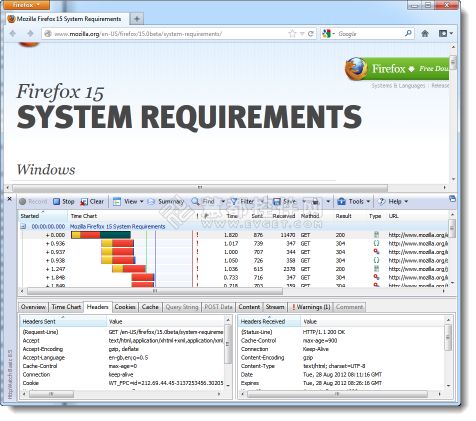Click the time chart bar for + 0.937 row
476x421 pixels.
[x=118, y=252]
